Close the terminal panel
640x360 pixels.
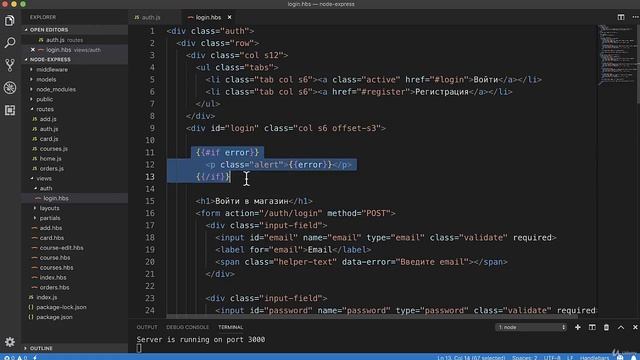pos(635,327)
